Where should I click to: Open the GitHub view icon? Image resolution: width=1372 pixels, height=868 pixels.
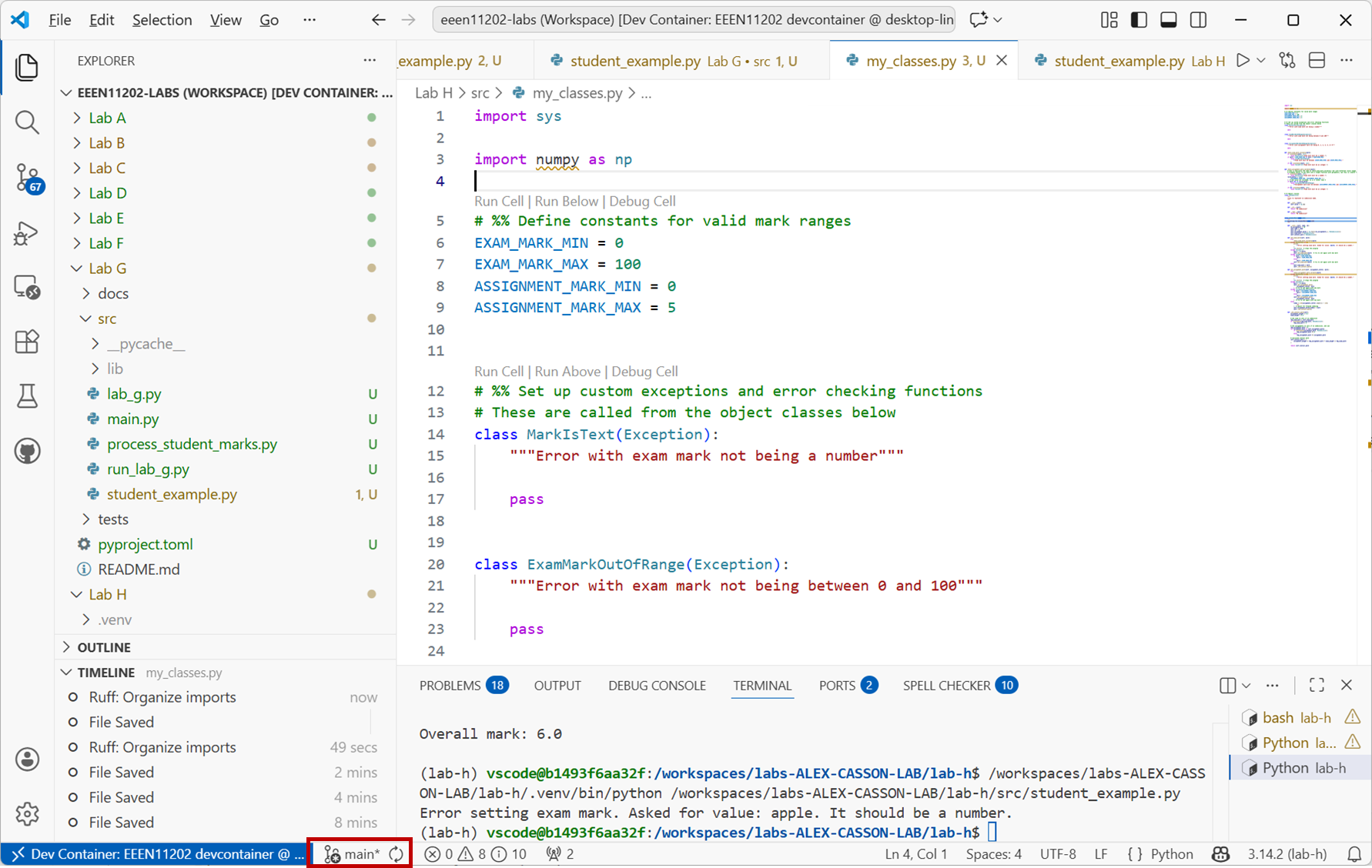coord(28,451)
